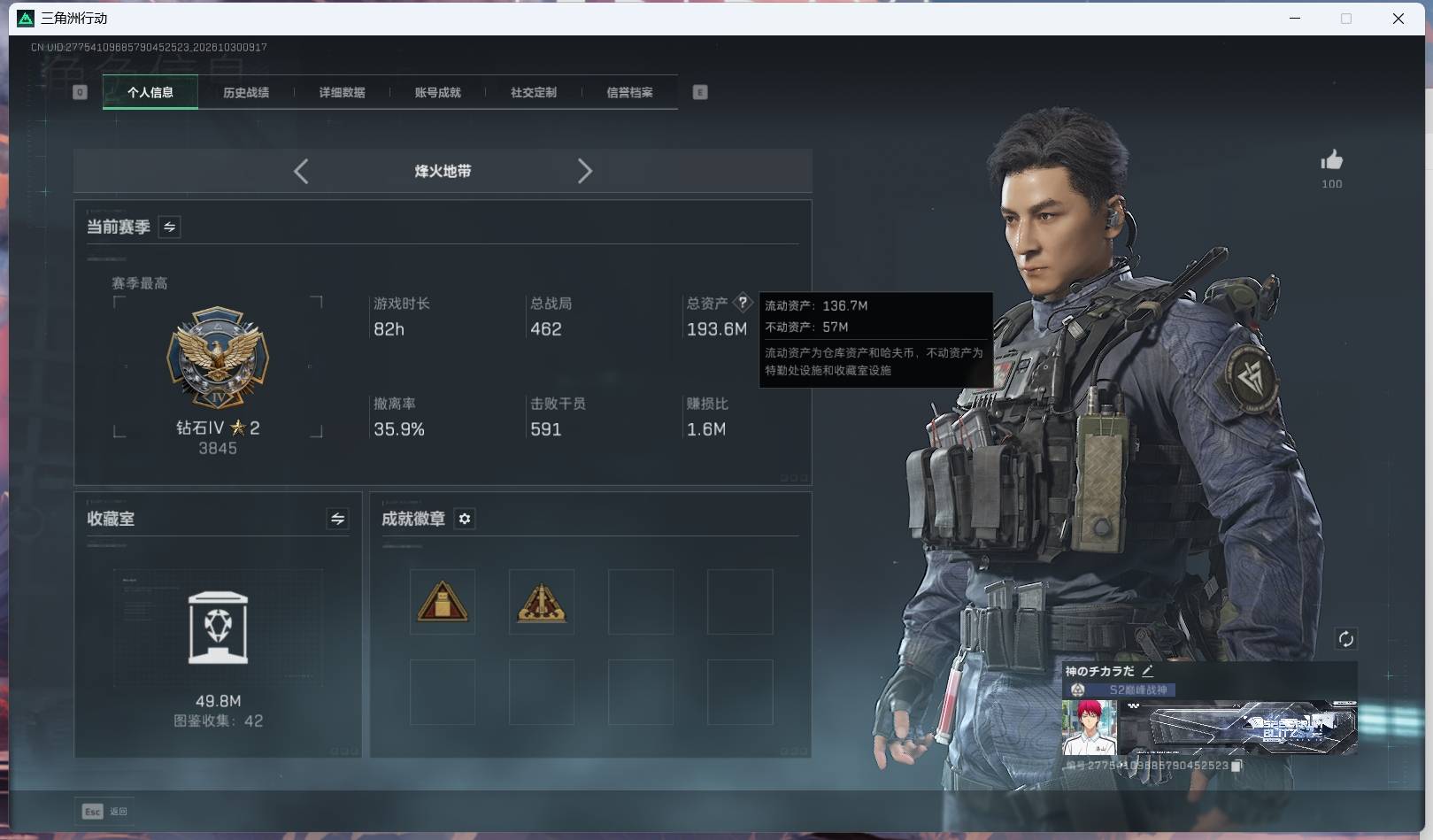Click the 总战局 462 value

click(x=545, y=329)
